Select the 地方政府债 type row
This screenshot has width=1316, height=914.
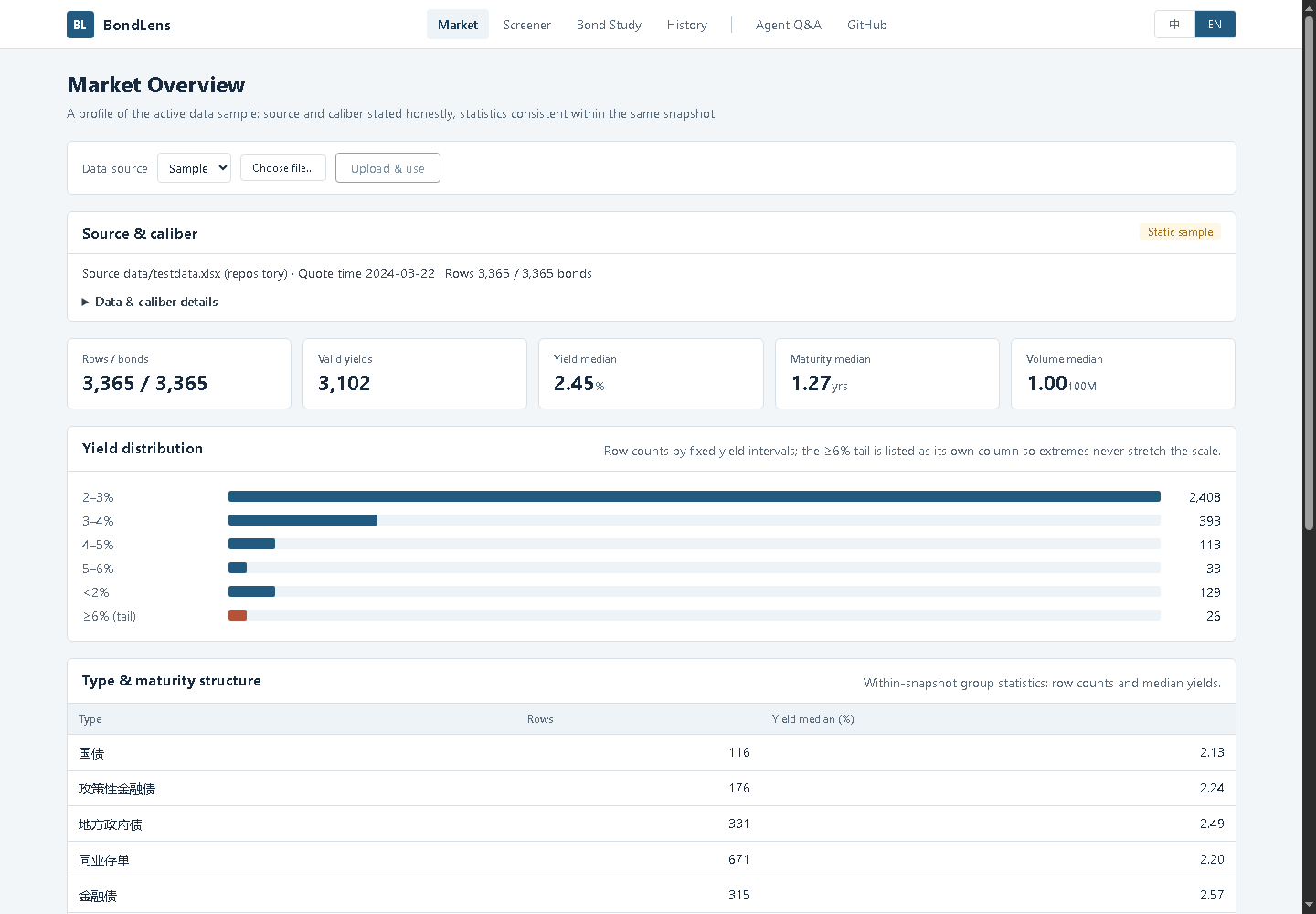[x=652, y=824]
